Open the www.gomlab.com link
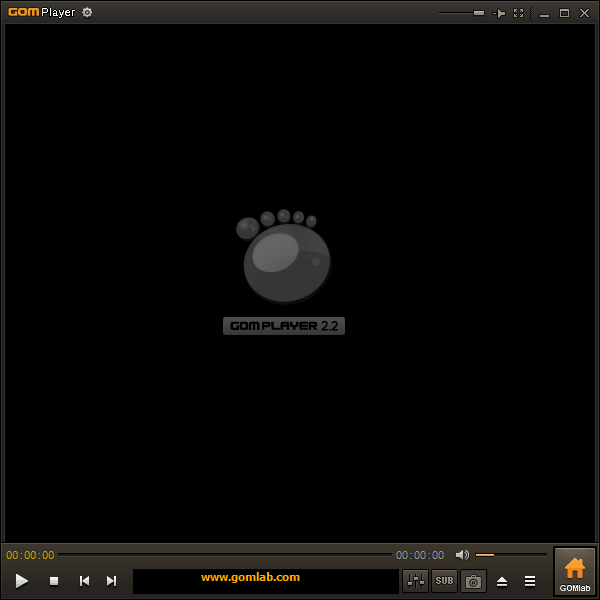Viewport: 600px width, 600px height. (x=251, y=577)
